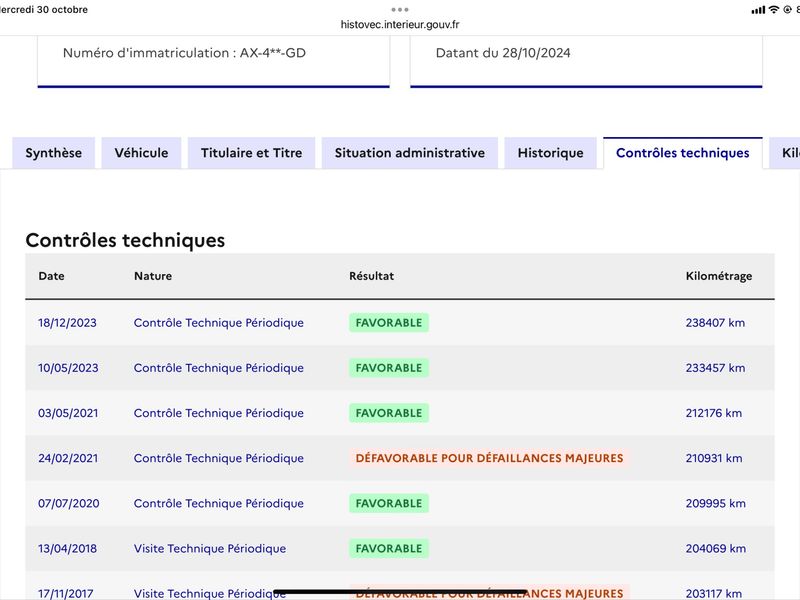Click the Nature column header
800x600 pixels.
pos(153,276)
